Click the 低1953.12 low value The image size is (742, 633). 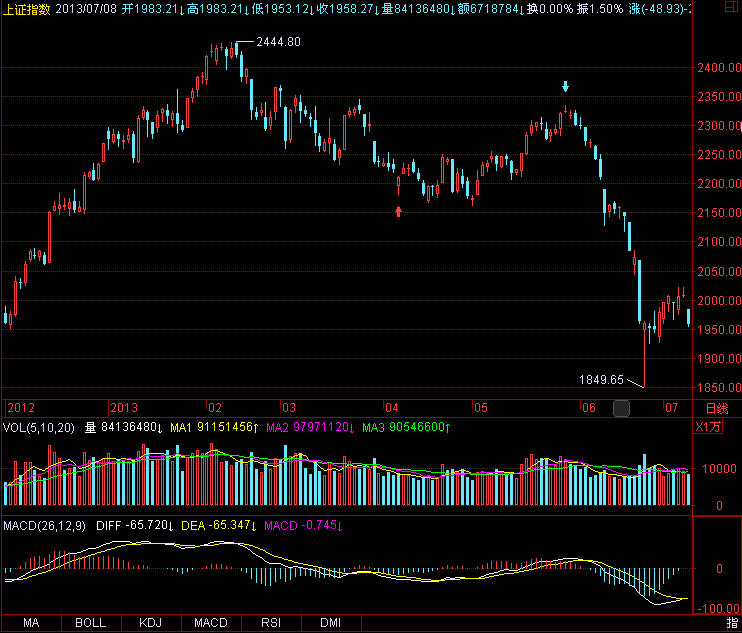(283, 9)
